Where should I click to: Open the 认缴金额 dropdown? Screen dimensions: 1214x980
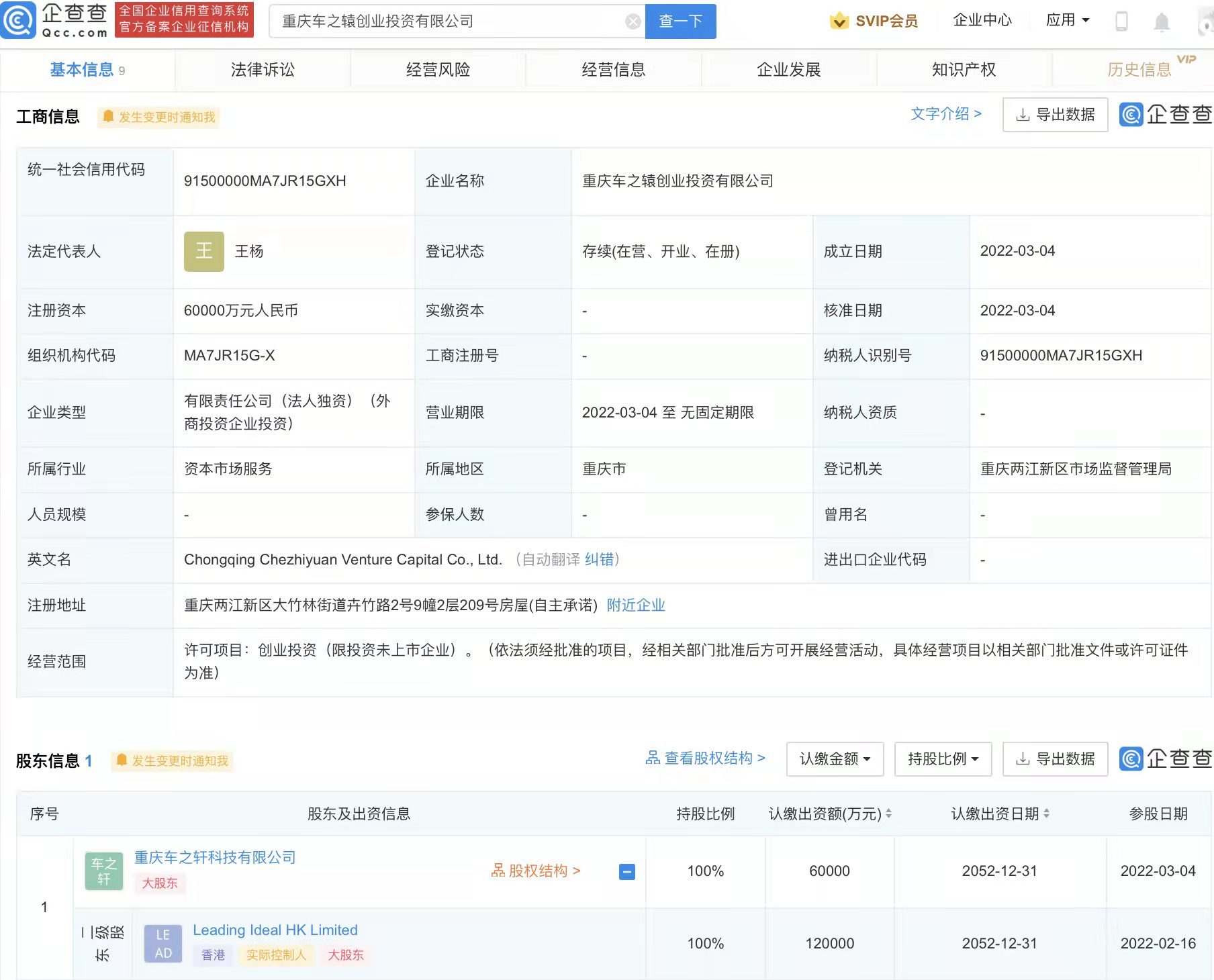tap(835, 758)
